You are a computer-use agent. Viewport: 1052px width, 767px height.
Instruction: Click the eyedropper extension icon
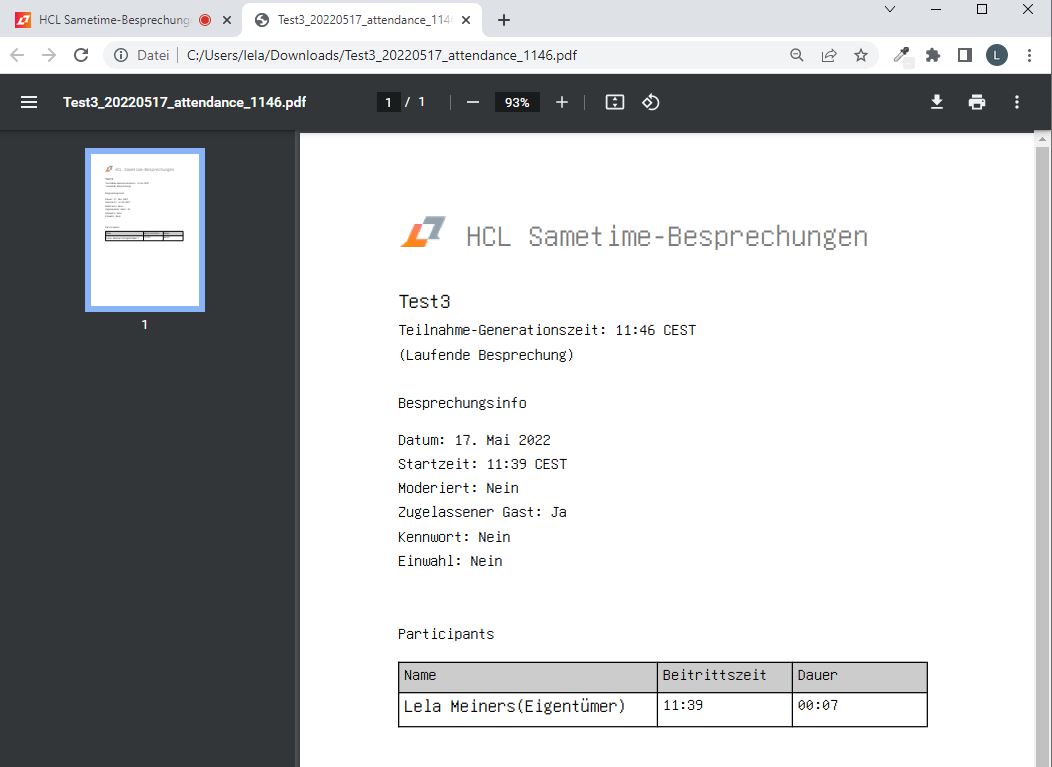(x=902, y=55)
